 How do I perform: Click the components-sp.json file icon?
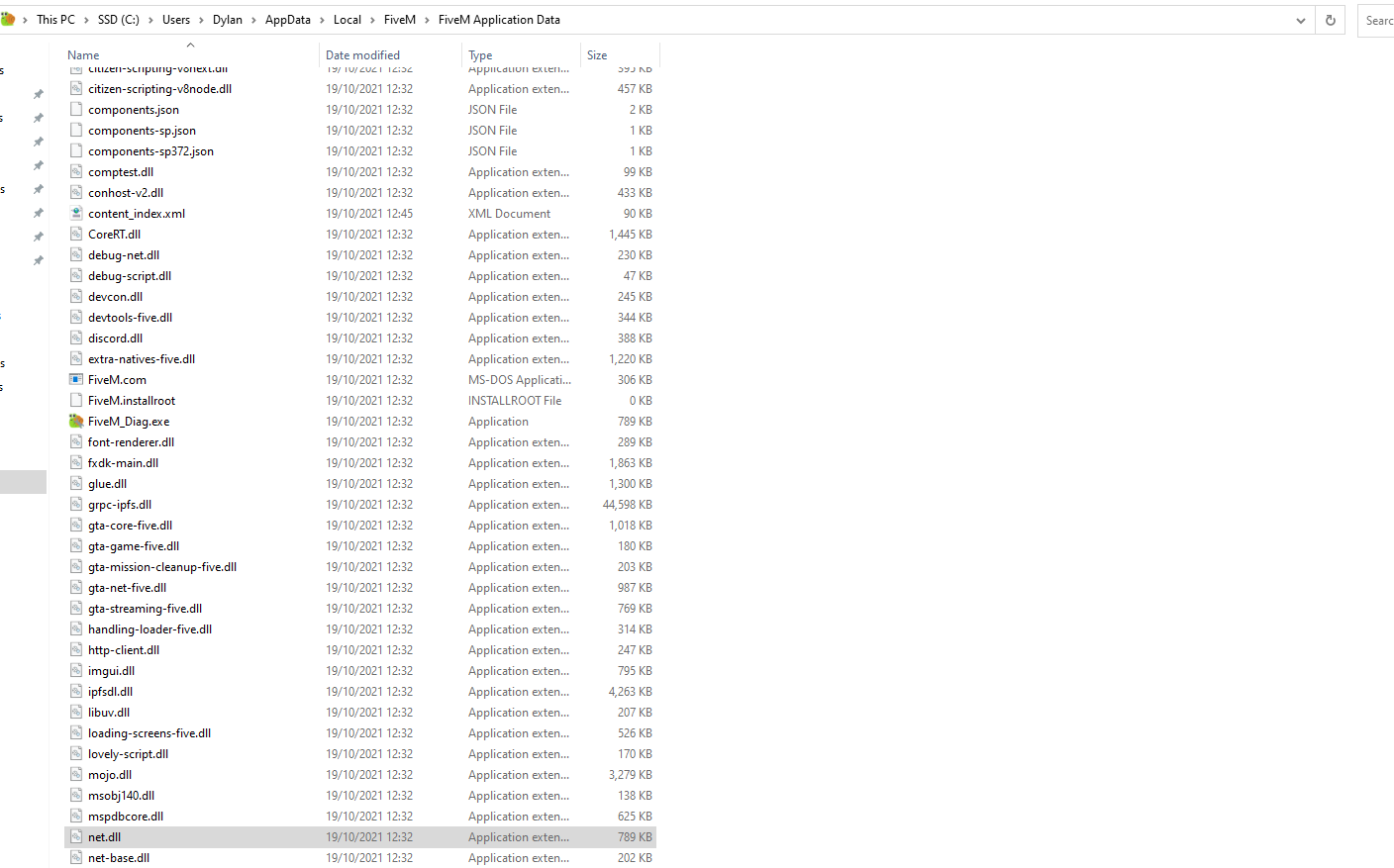click(76, 130)
